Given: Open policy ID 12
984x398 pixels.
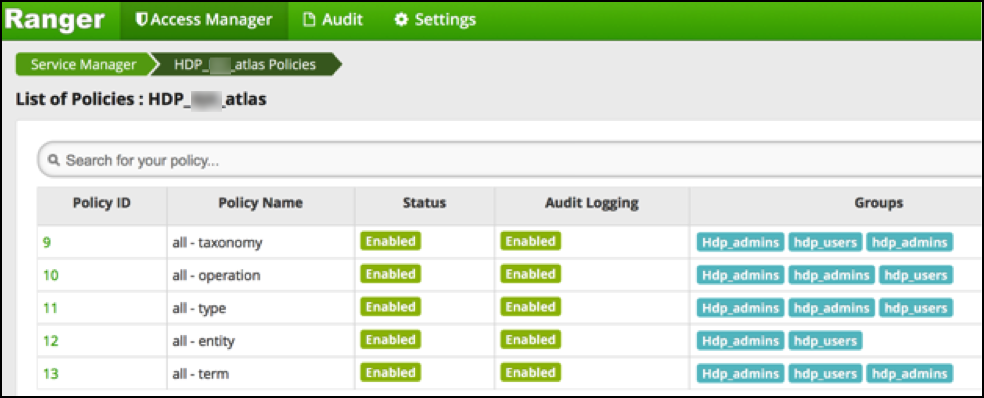Looking at the screenshot, I should [x=50, y=341].
